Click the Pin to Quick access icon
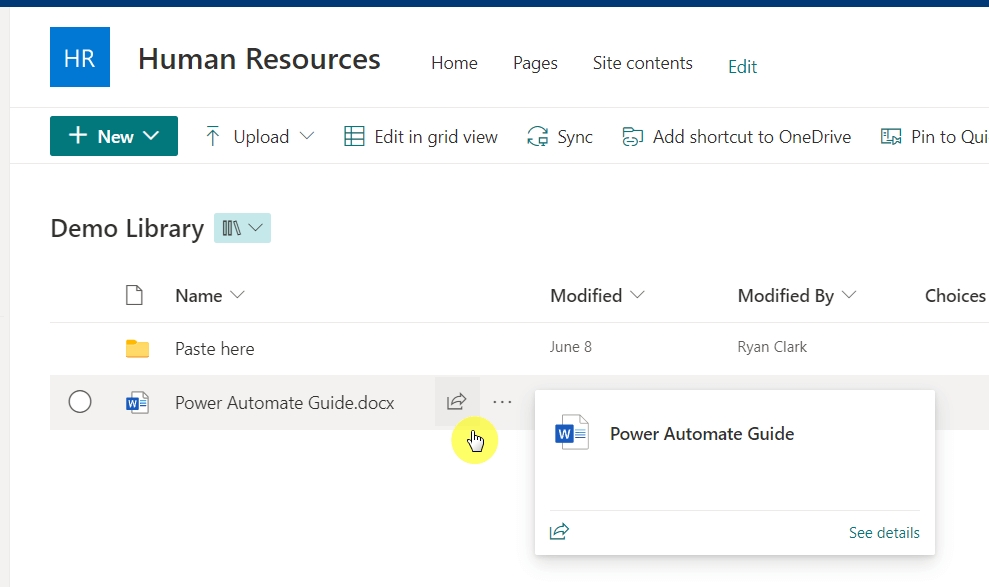The image size is (989, 587). pyautogui.click(x=891, y=136)
